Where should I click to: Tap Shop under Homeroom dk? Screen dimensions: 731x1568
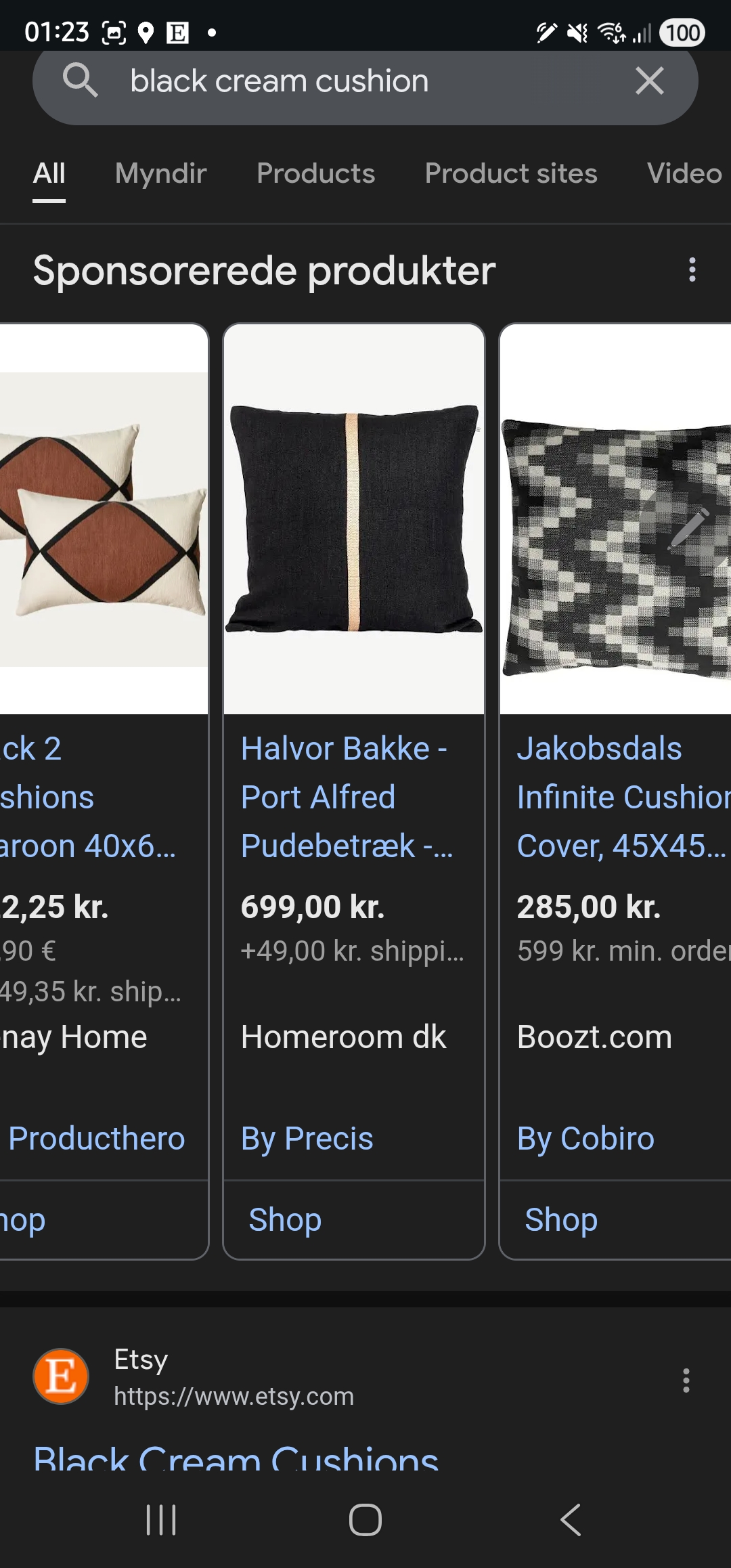pyautogui.click(x=285, y=1219)
